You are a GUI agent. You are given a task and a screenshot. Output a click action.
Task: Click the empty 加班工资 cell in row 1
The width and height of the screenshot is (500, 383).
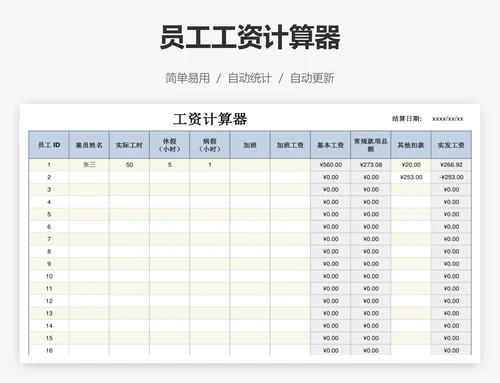290,165
